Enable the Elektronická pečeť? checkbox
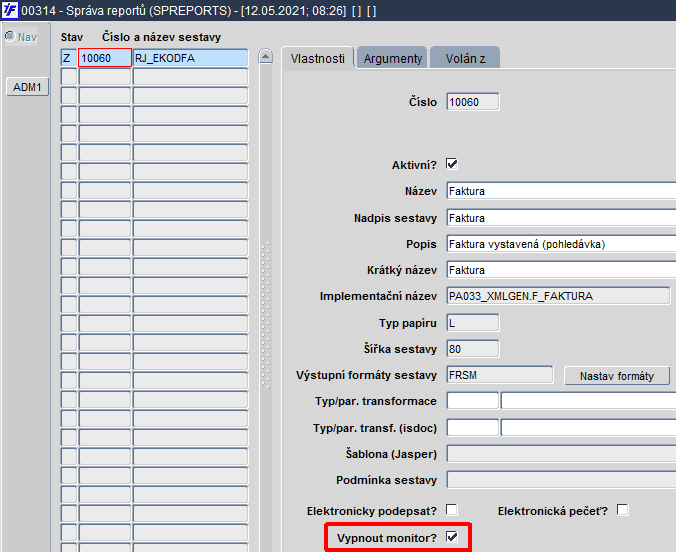 coord(623,510)
